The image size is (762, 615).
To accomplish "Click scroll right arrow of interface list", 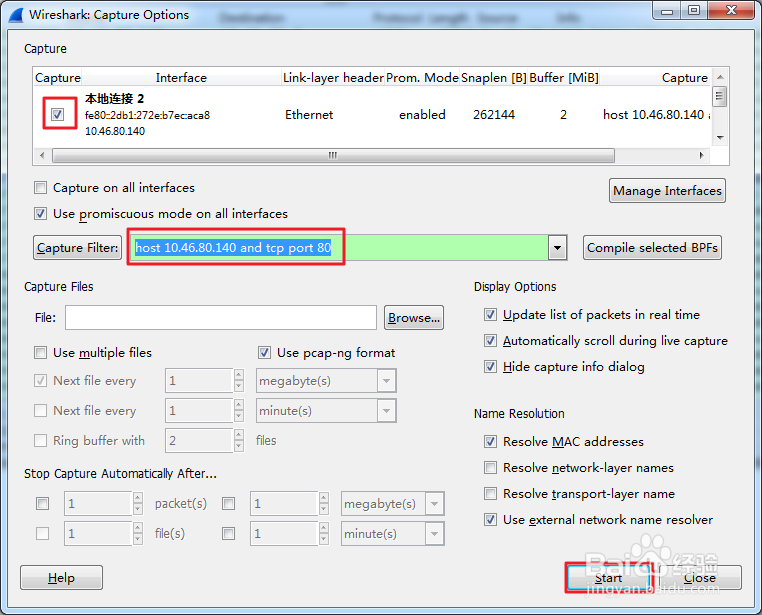I will [701, 155].
